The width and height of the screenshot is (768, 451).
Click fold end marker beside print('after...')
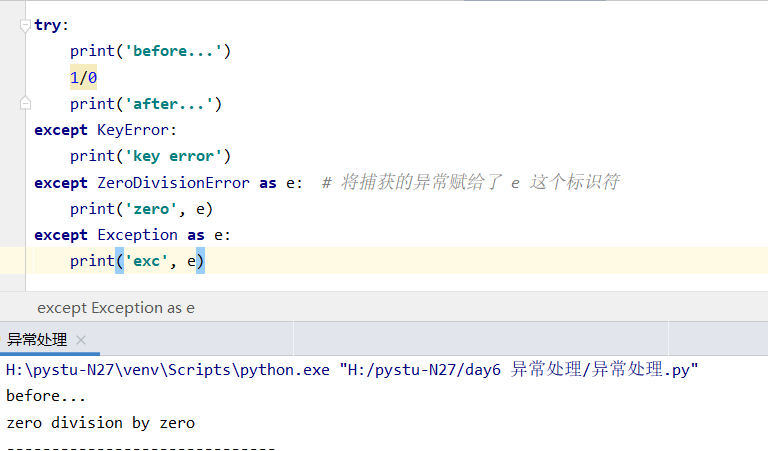click(25, 103)
